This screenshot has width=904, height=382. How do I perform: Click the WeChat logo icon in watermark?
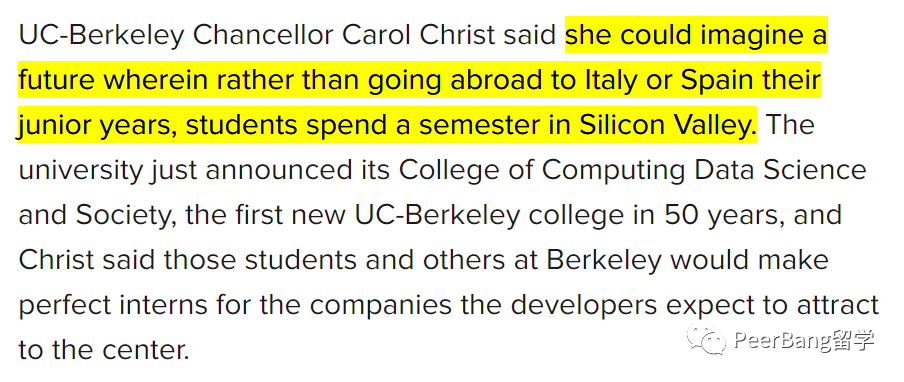(x=707, y=341)
